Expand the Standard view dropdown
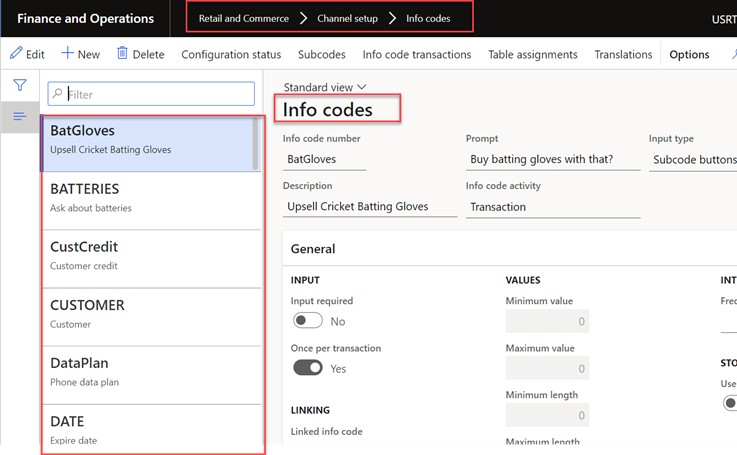Screen dimensions: 737x455 pyautogui.click(x=324, y=87)
